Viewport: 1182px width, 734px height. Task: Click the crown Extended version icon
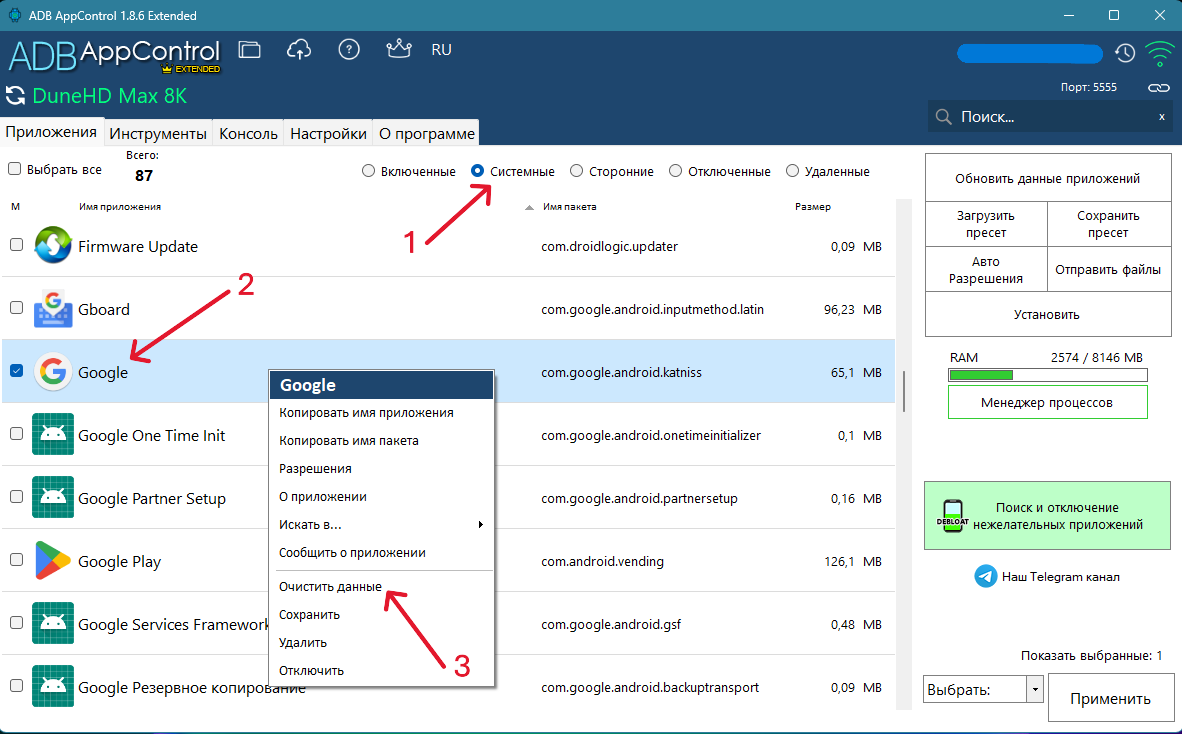click(x=399, y=49)
